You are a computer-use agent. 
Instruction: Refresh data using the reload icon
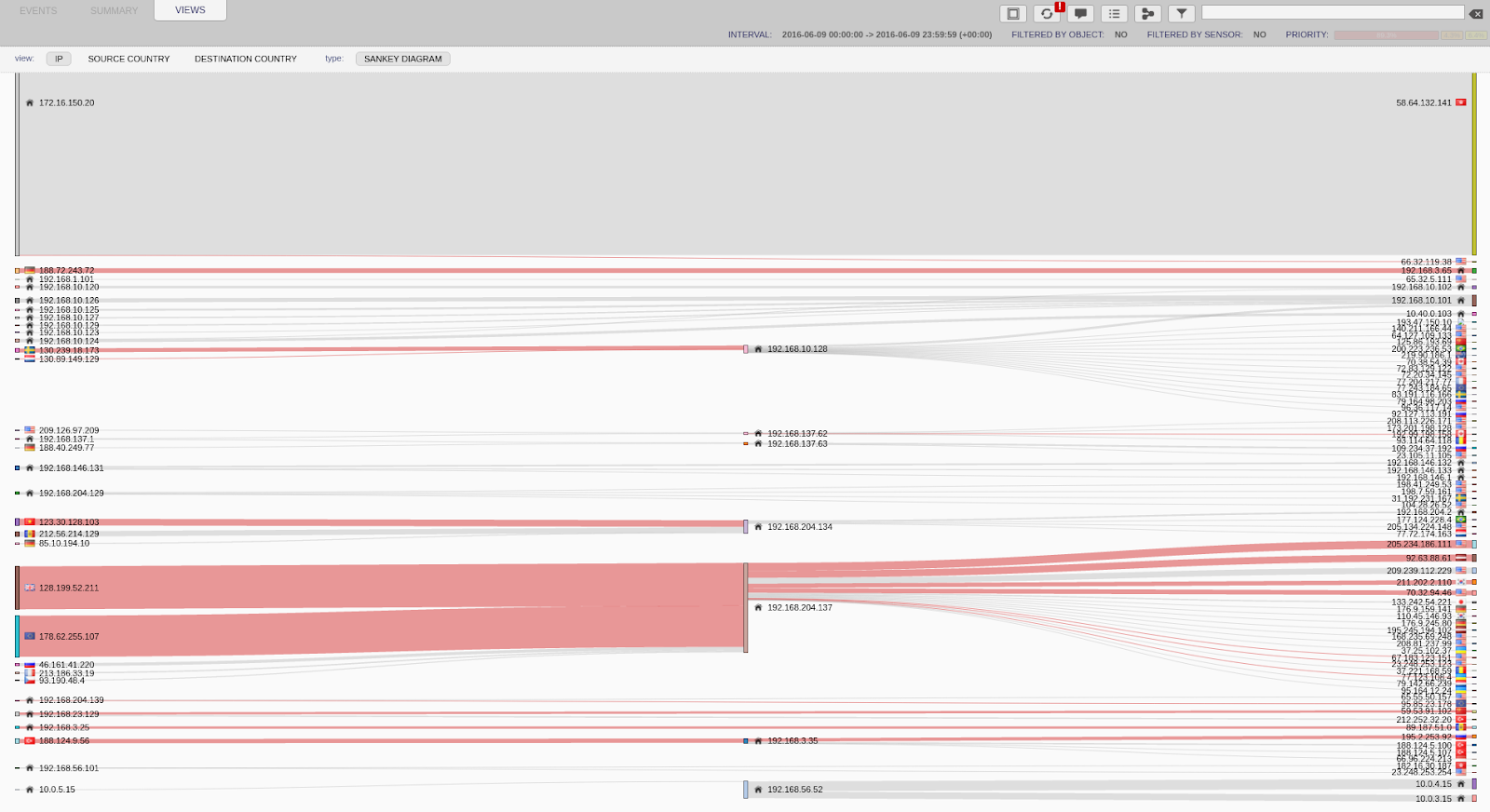[1047, 13]
